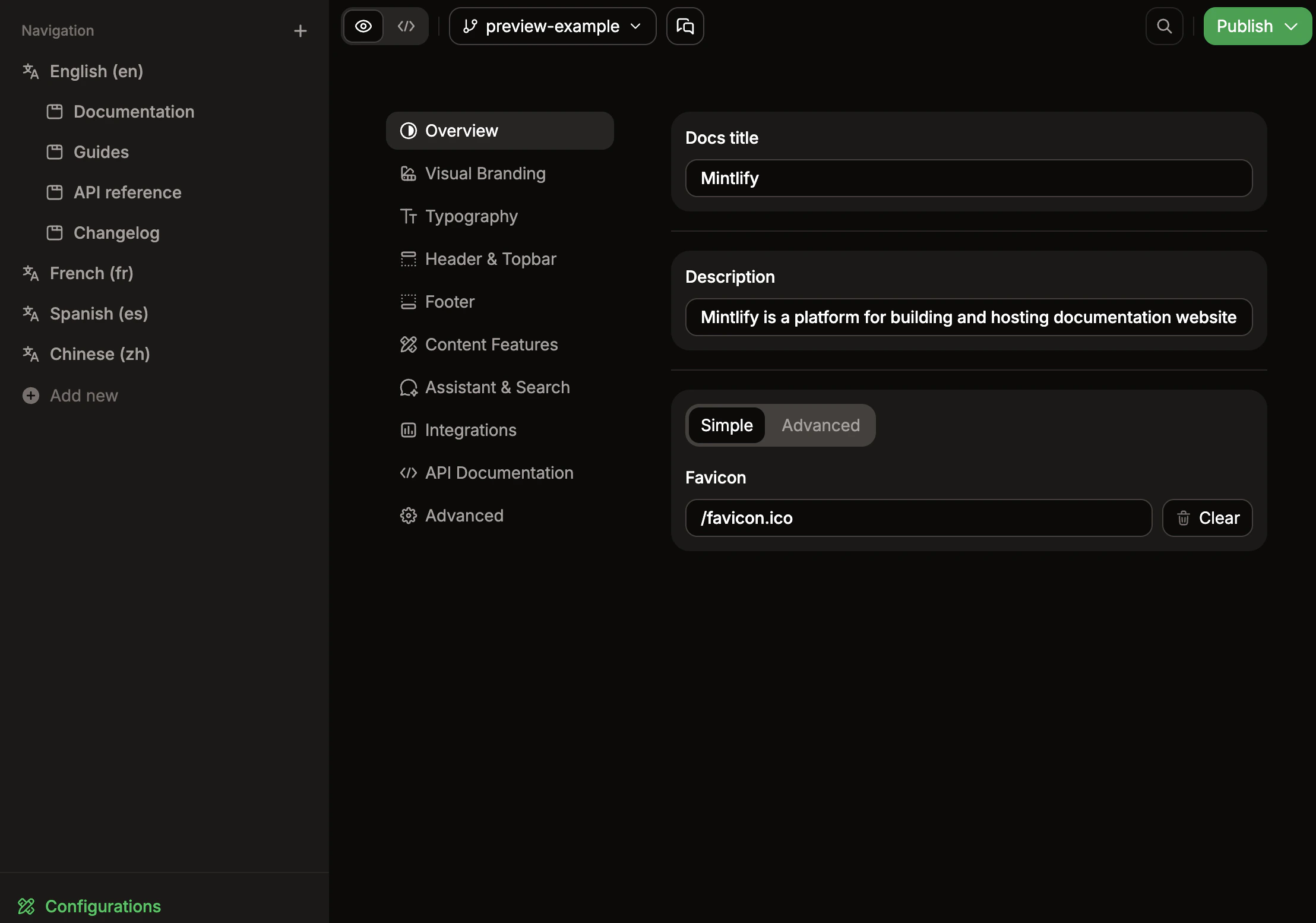
Task: Click the translate icon next to English (en)
Action: point(31,71)
